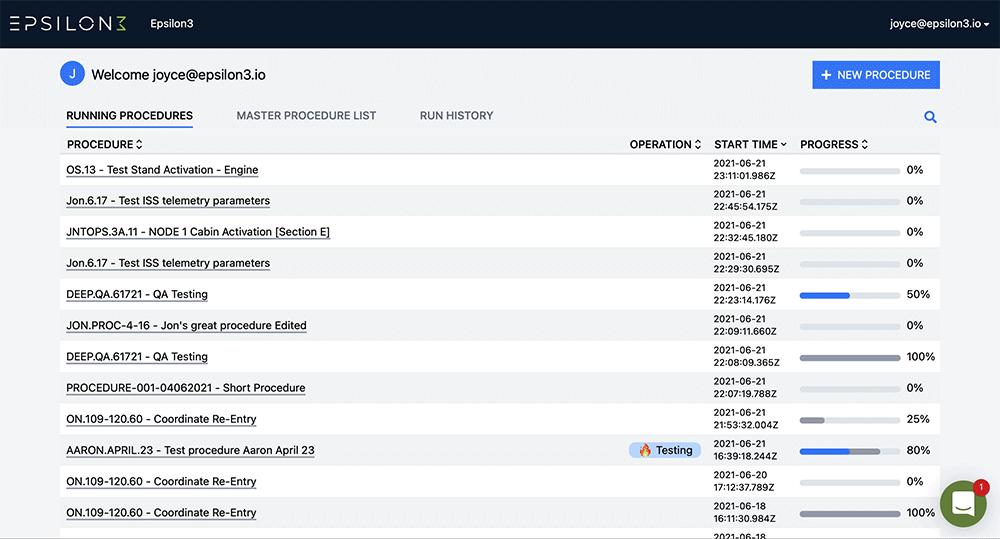Click the Testing operation tag

pos(665,450)
